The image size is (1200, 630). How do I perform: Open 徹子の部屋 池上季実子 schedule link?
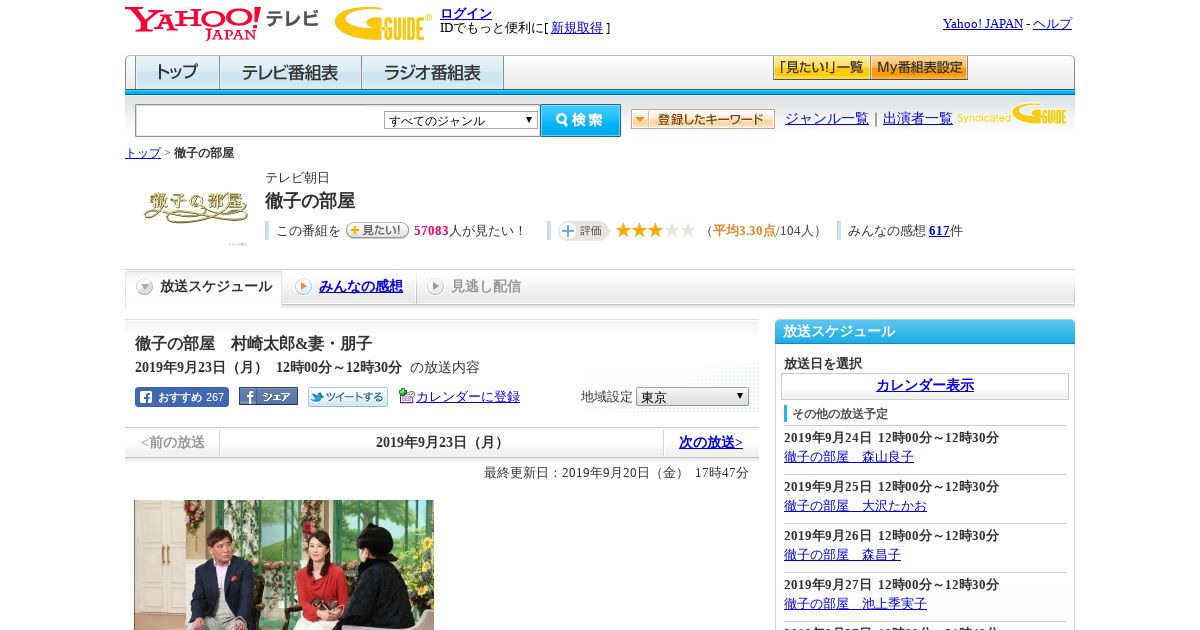pyautogui.click(x=855, y=604)
